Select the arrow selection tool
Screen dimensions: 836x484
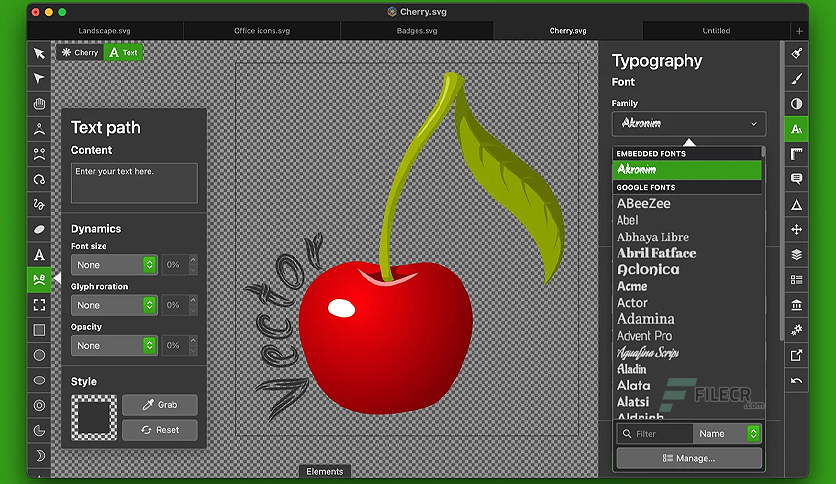tap(39, 53)
